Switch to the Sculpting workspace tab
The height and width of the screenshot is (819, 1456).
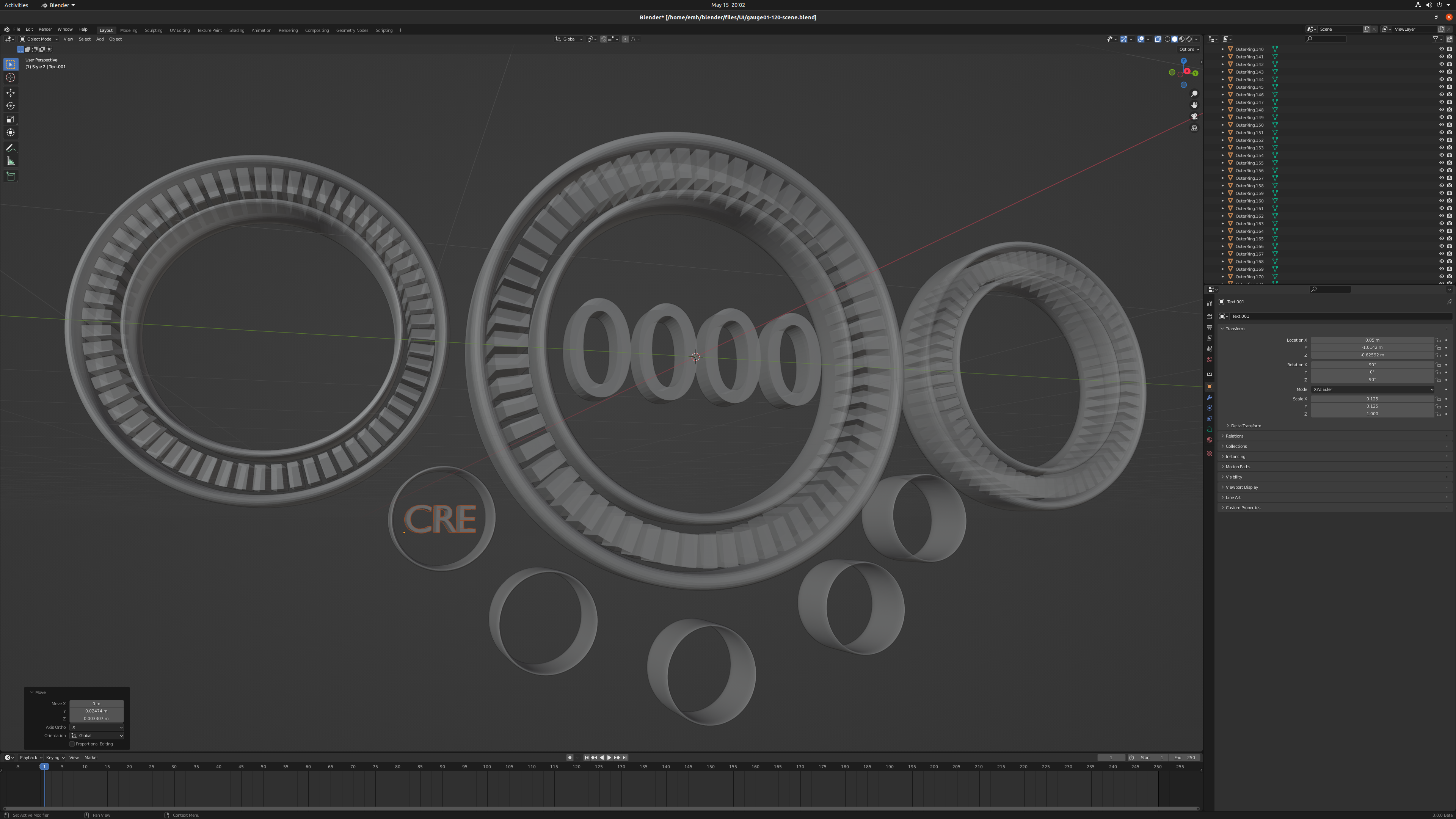tap(153, 30)
